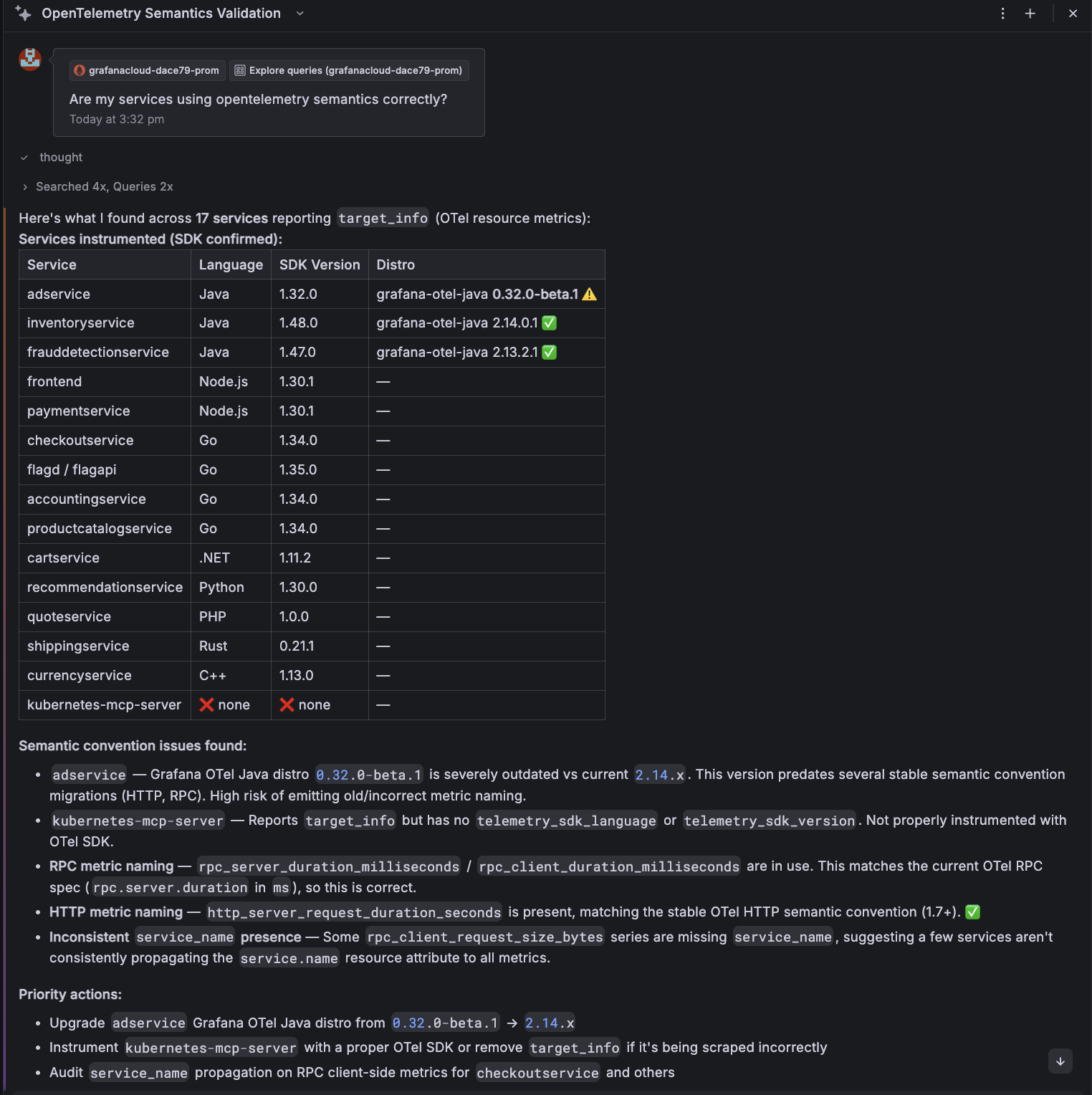
Task: Select the shippingservice table cell
Action: click(x=105, y=646)
